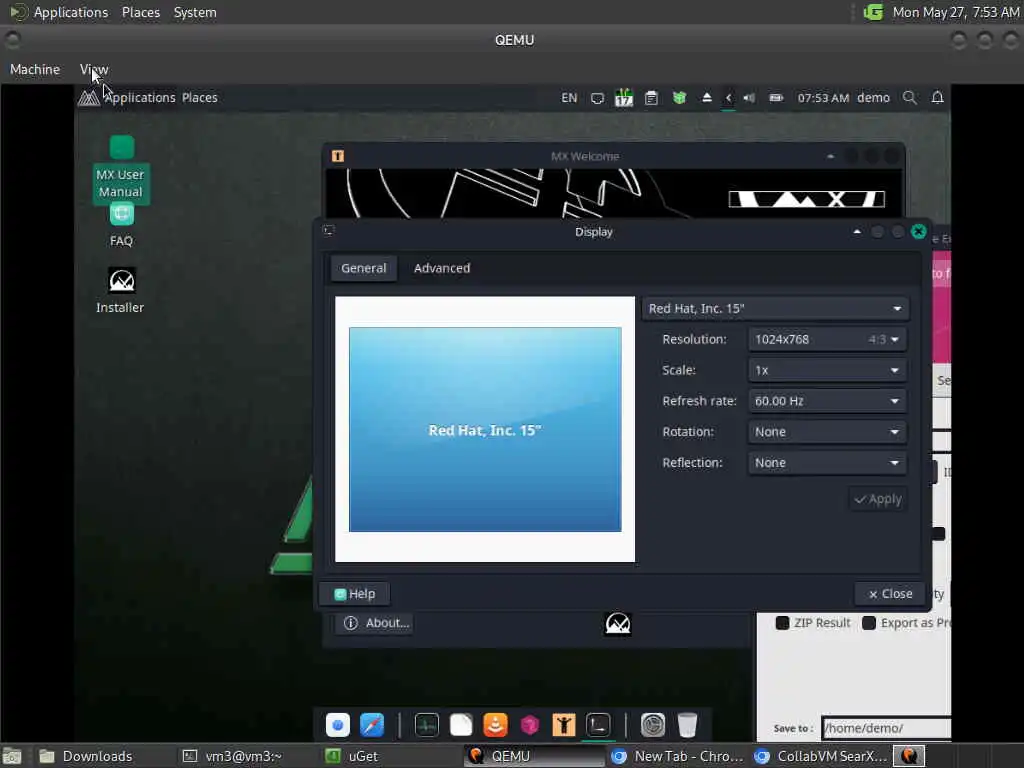Click the Apply button
The image size is (1024, 768).
point(878,499)
